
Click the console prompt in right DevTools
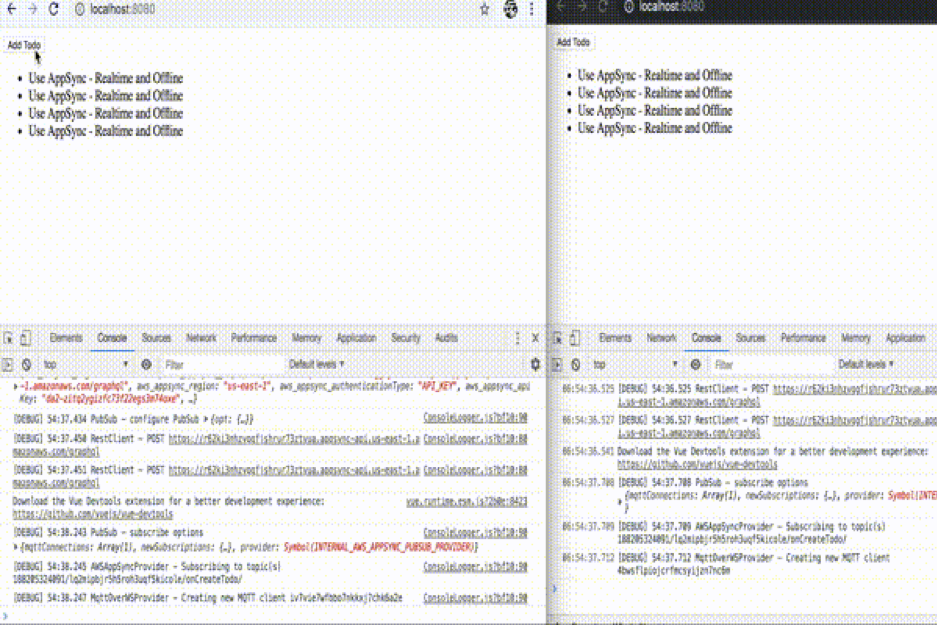(741, 589)
